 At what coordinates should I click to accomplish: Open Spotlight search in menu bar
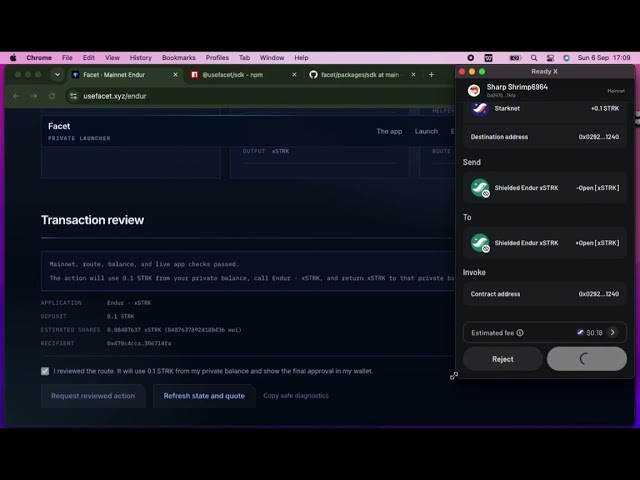coord(534,58)
